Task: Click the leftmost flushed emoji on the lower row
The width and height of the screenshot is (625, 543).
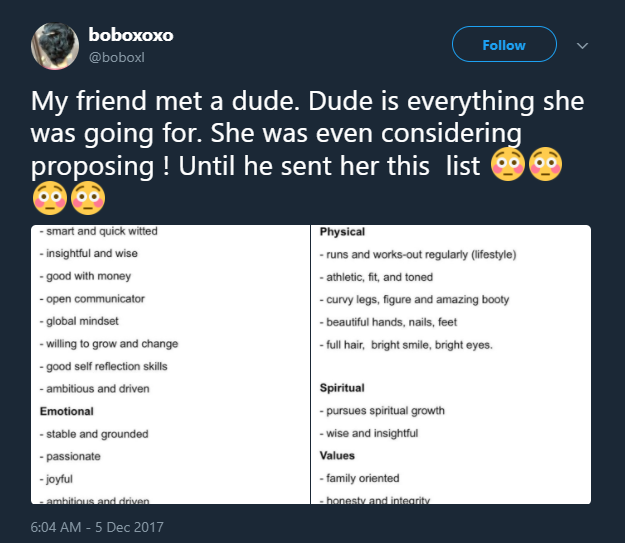Action: pyautogui.click(x=50, y=197)
